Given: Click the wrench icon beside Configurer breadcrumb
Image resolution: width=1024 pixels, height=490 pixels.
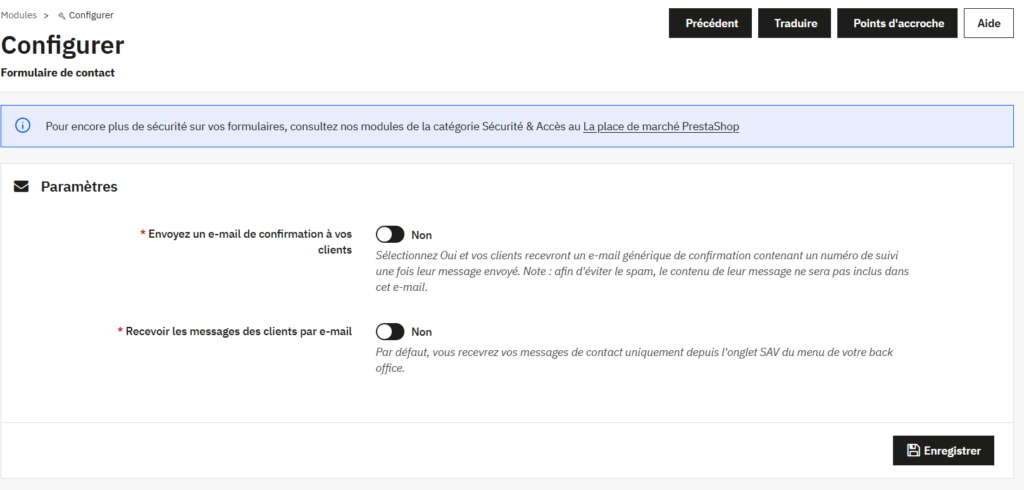Looking at the screenshot, I should [62, 16].
